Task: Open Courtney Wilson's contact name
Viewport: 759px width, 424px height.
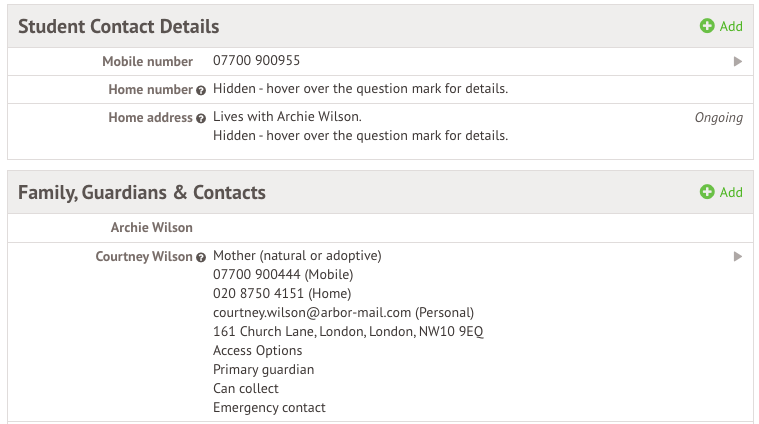Action: [x=144, y=257]
